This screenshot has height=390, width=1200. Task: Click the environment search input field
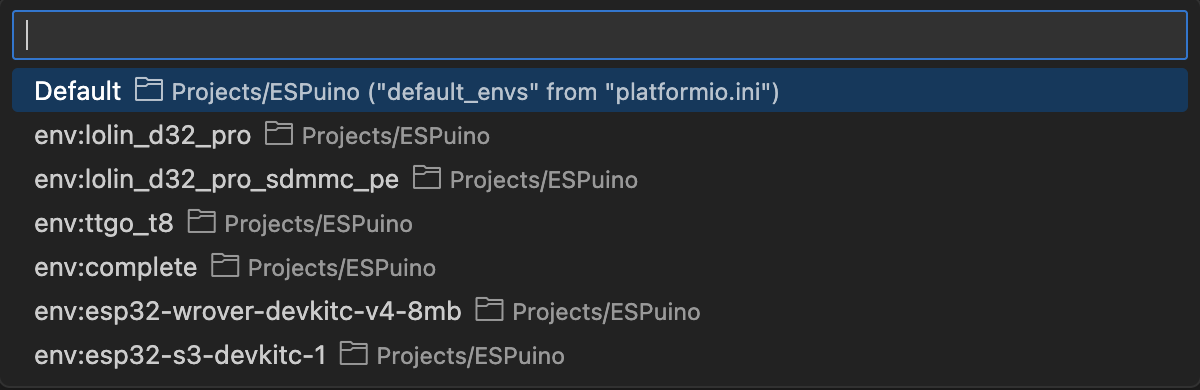600,36
